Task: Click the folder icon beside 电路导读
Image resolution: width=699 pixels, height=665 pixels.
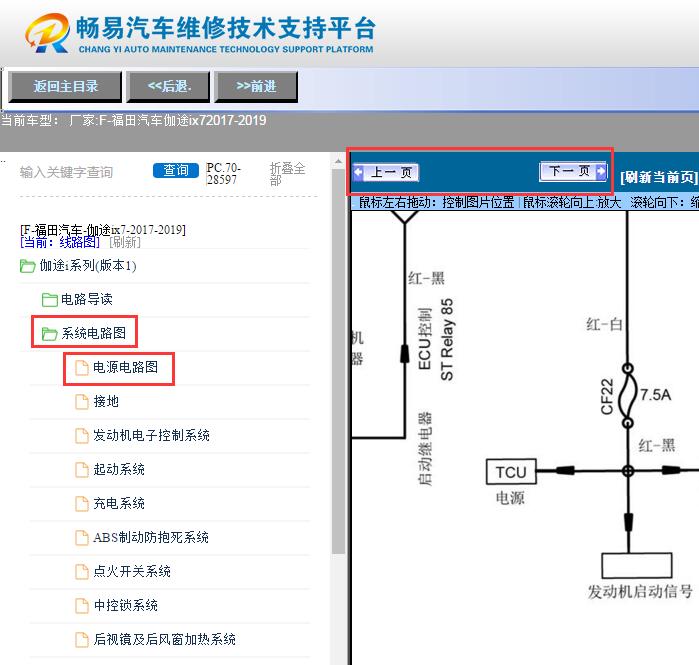Action: pos(49,300)
